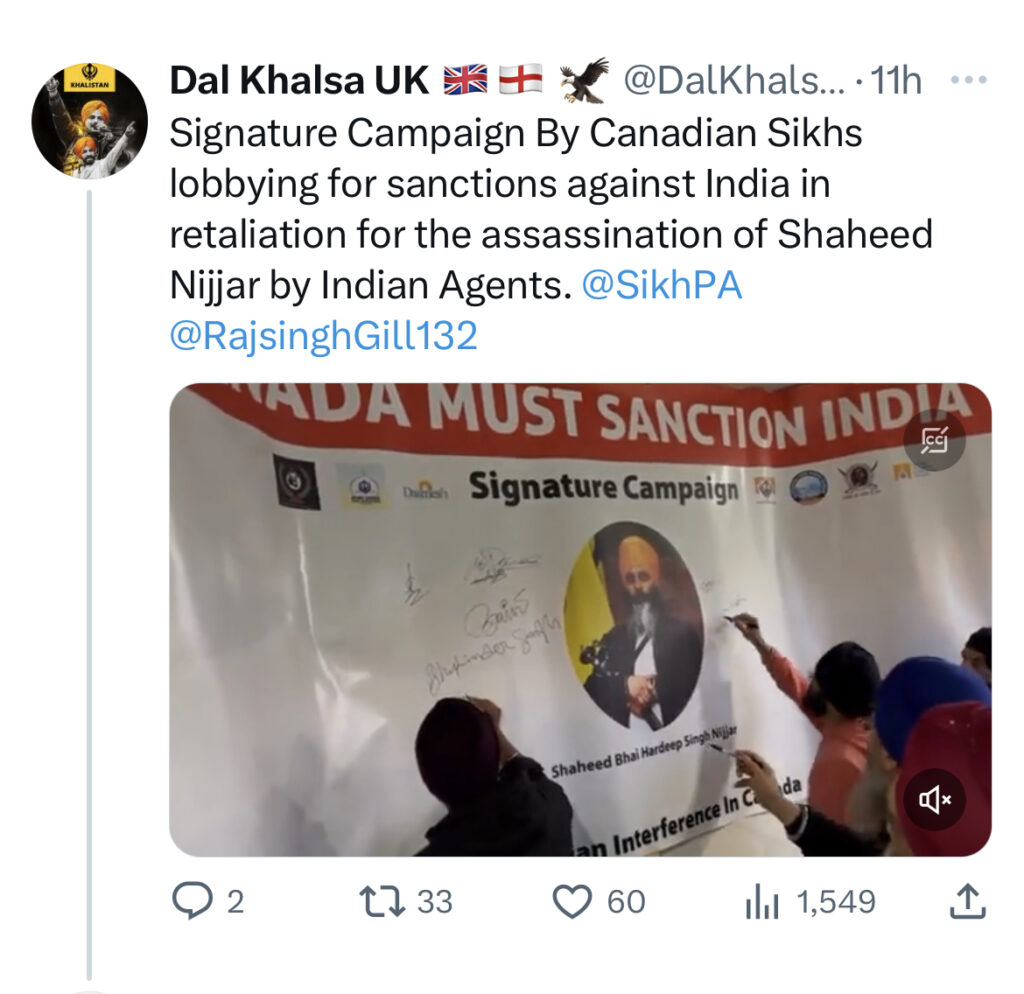Open the view analytics bar chart icon
The height and width of the screenshot is (994, 1024).
(x=762, y=902)
